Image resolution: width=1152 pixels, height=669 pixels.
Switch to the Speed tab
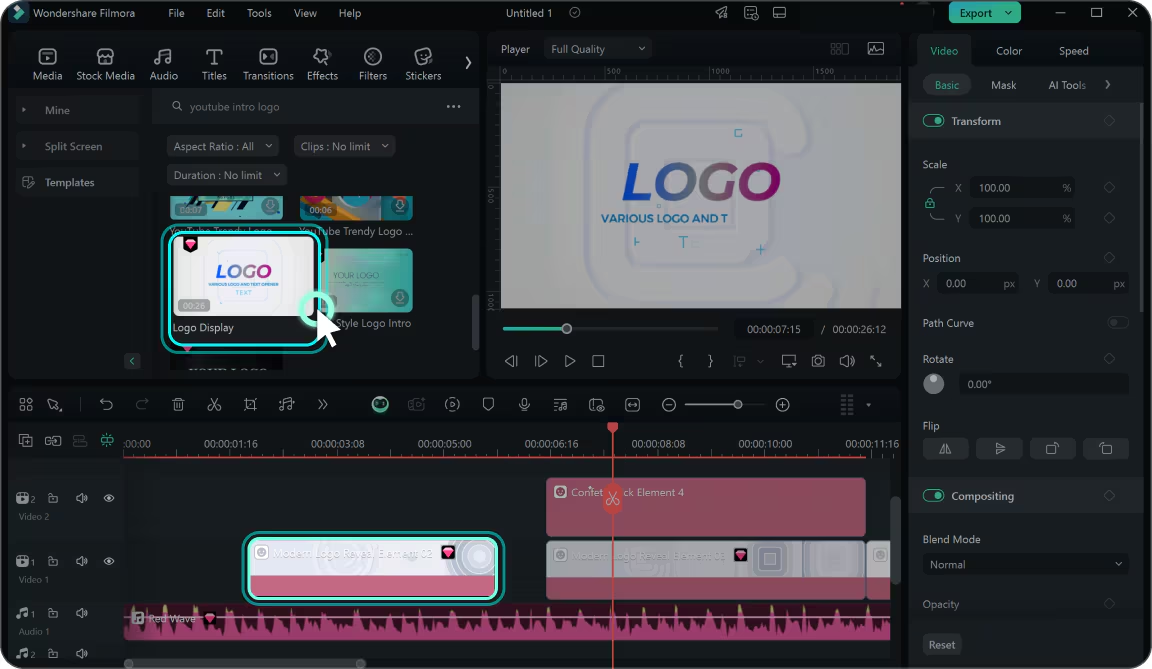(x=1073, y=51)
